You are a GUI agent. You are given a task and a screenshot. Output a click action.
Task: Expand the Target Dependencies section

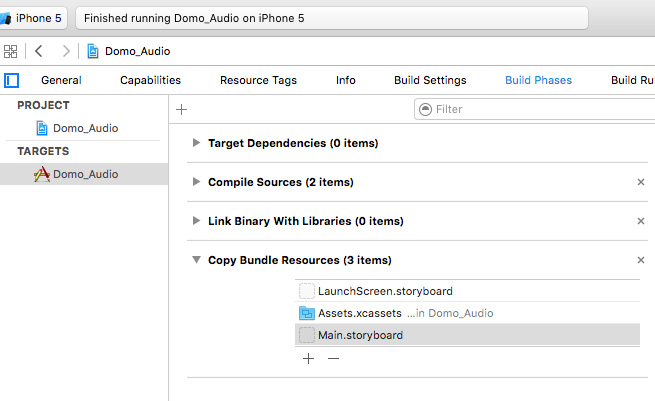click(x=197, y=143)
